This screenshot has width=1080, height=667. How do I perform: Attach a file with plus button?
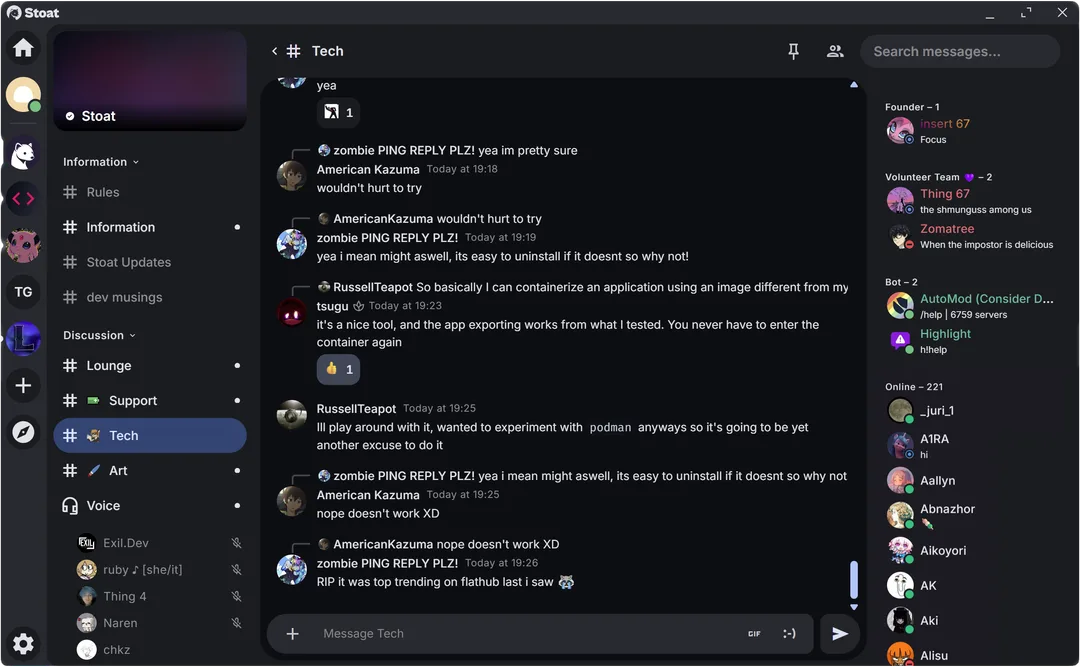(293, 633)
